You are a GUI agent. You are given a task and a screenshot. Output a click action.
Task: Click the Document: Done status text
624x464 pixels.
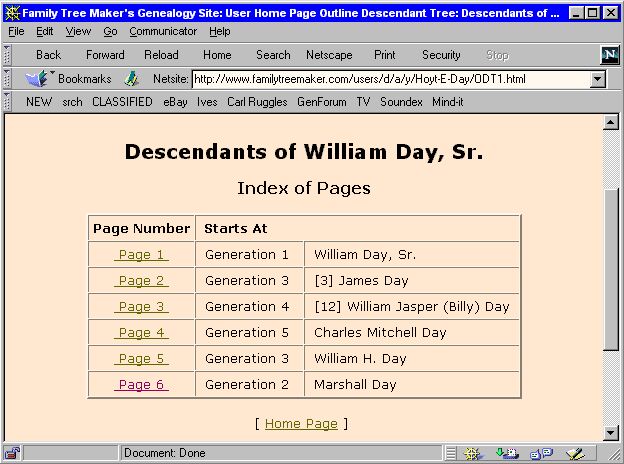coord(165,453)
